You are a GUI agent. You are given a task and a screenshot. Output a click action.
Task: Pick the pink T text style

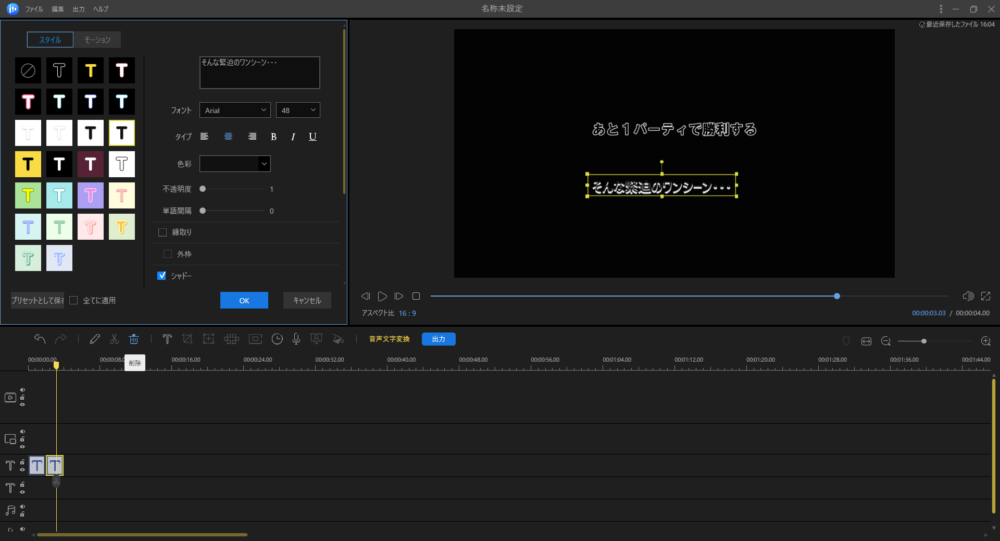(28, 101)
